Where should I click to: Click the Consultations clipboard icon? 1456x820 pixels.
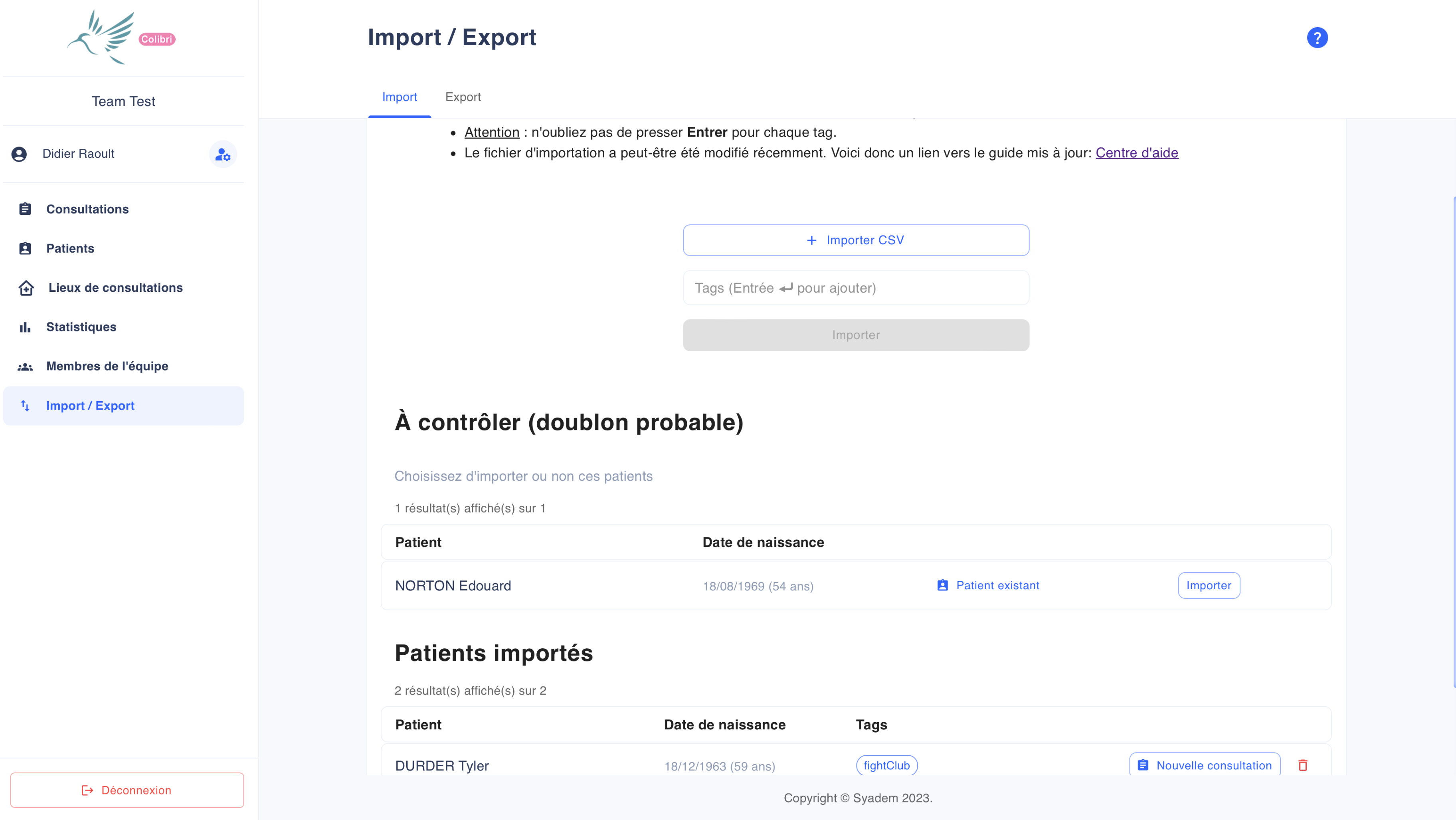(x=25, y=209)
